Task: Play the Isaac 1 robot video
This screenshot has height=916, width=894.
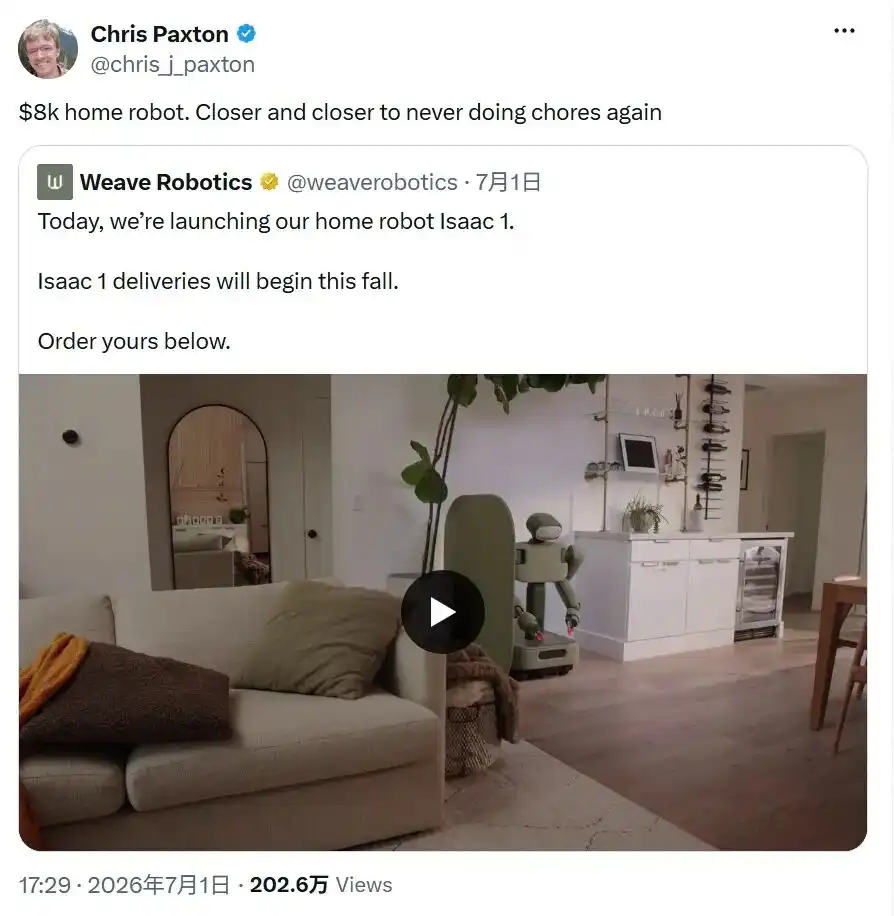Action: click(x=442, y=612)
